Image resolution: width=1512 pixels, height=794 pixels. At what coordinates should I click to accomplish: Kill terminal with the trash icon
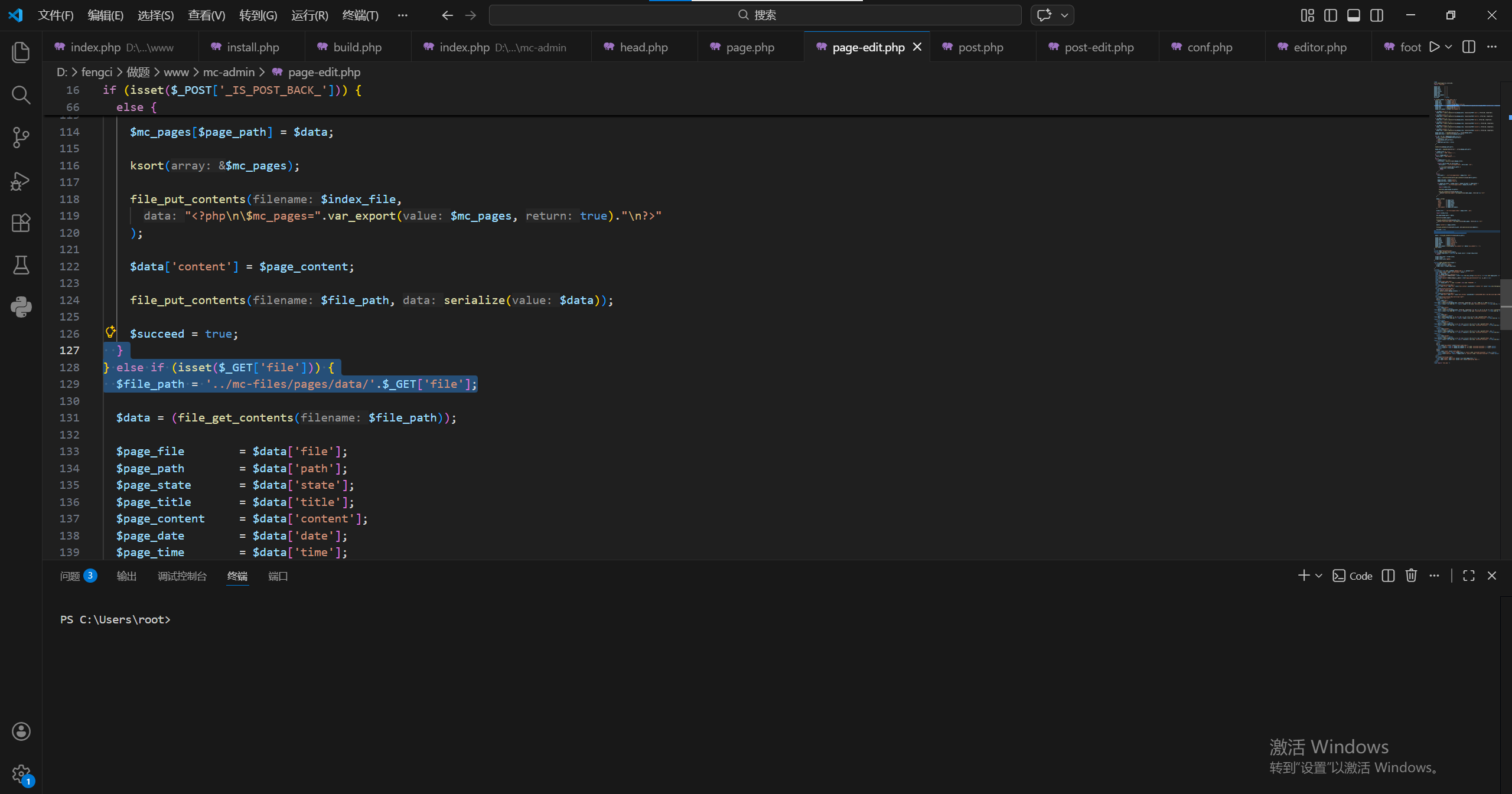(x=1411, y=576)
